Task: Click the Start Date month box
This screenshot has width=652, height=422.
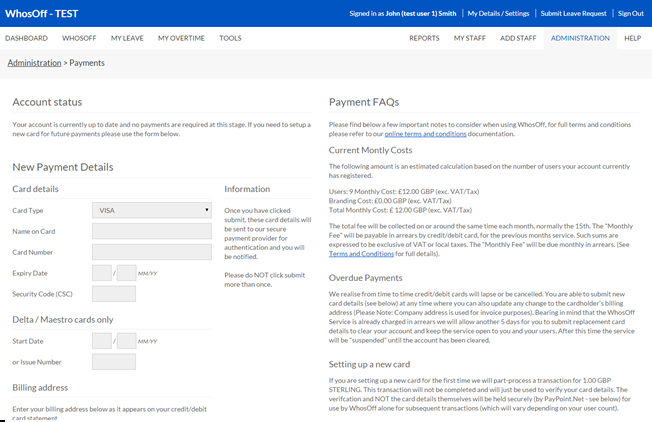Action: pos(102,341)
